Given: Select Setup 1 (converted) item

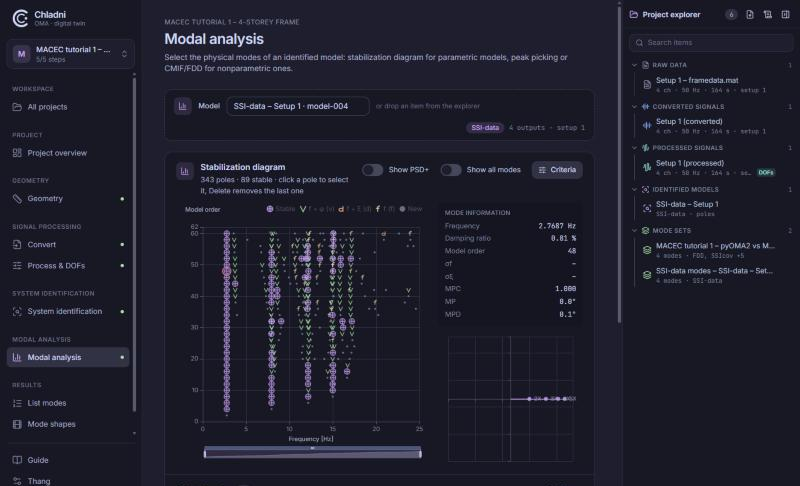Looking at the screenshot, I should pos(714,126).
